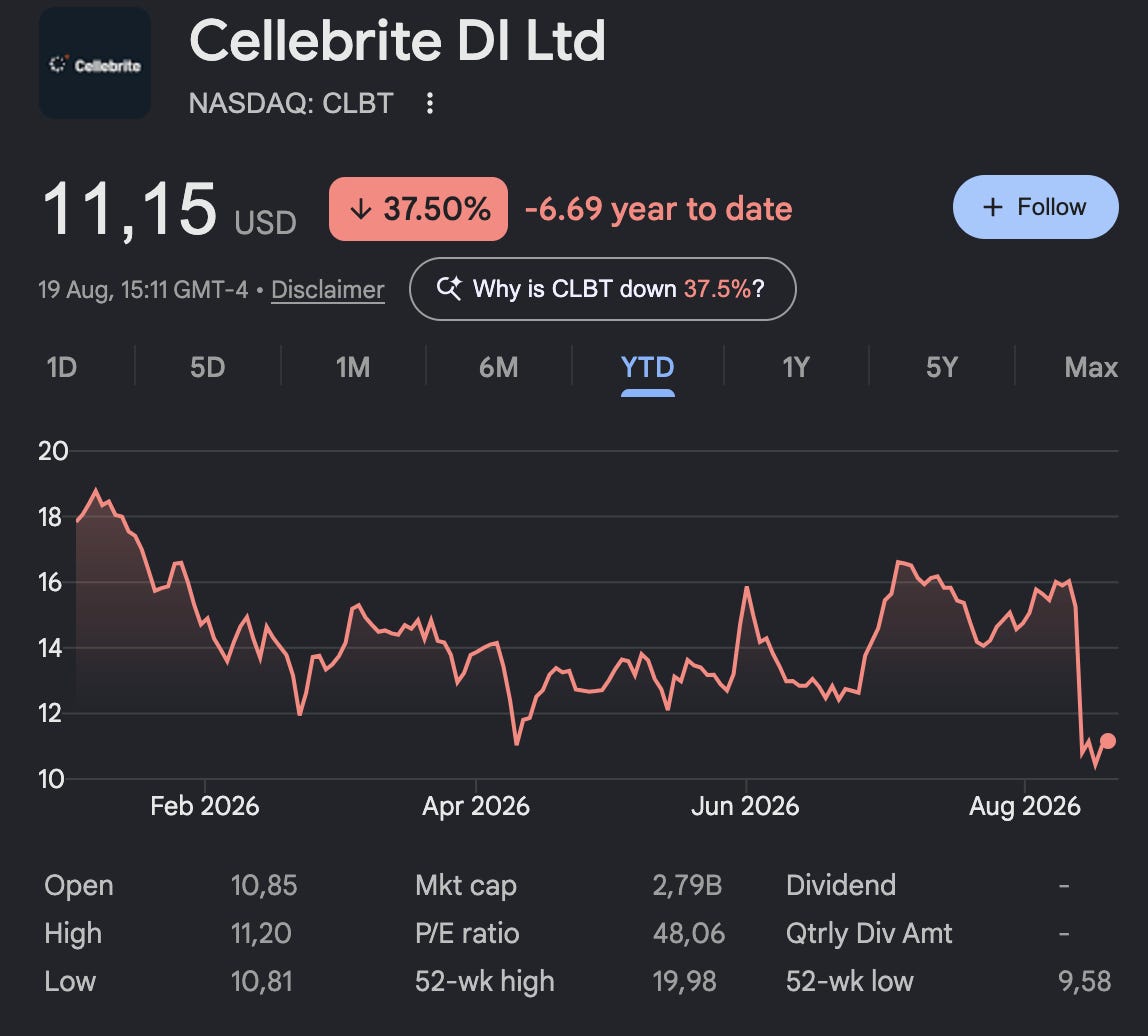Click the Mkt cap value 2,79B

click(687, 885)
